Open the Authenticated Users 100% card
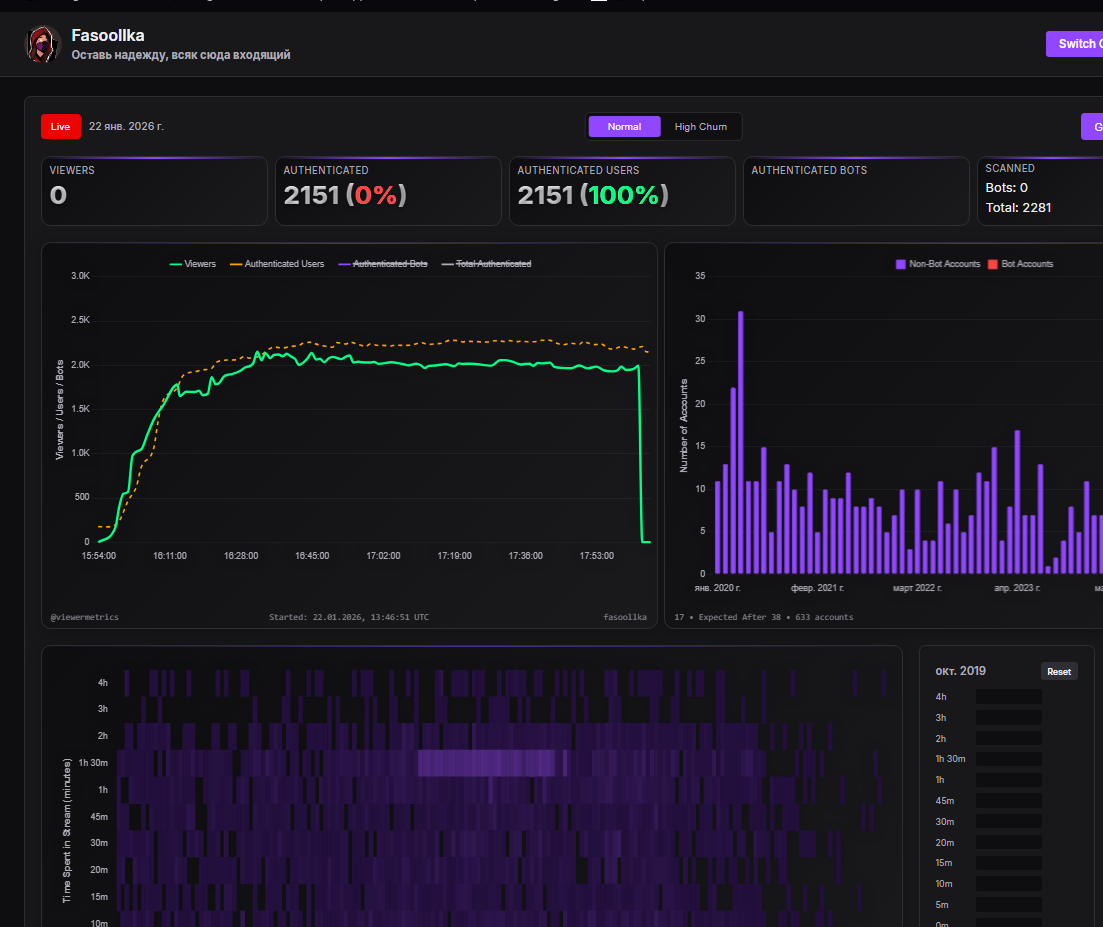1103x927 pixels. pyautogui.click(x=622, y=191)
